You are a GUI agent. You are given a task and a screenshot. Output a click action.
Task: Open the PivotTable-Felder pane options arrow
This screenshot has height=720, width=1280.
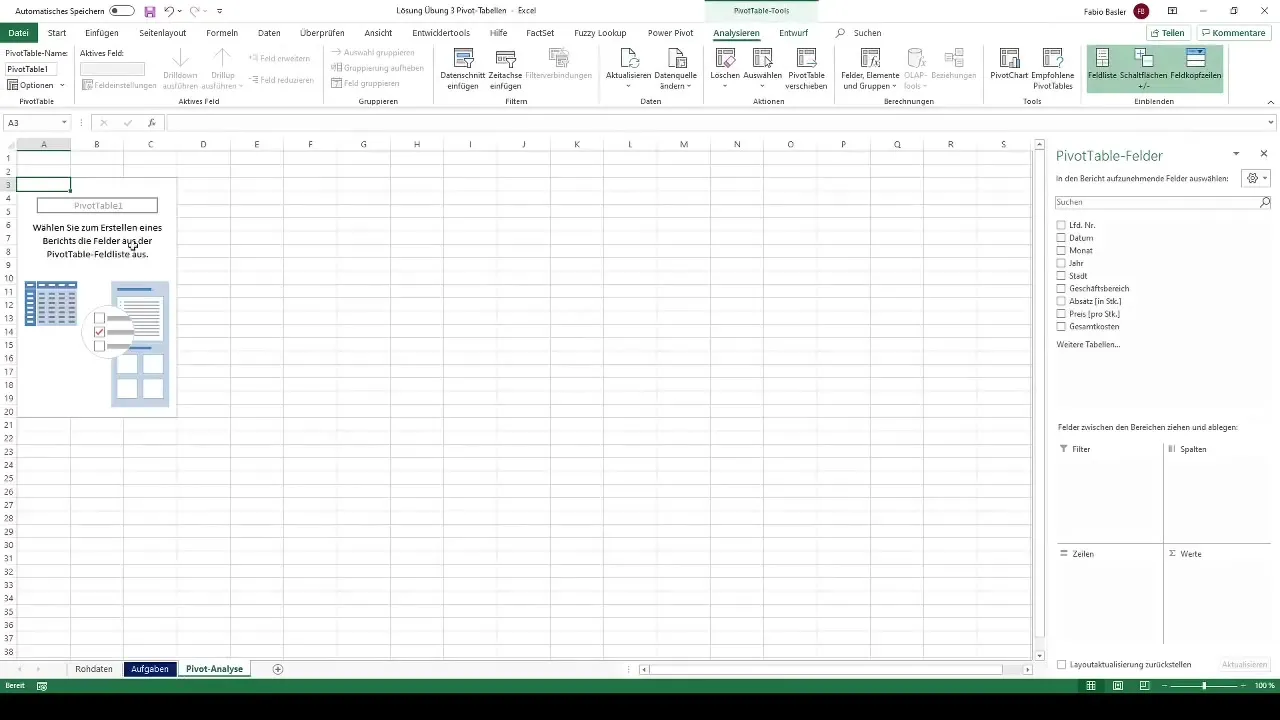(1236, 154)
